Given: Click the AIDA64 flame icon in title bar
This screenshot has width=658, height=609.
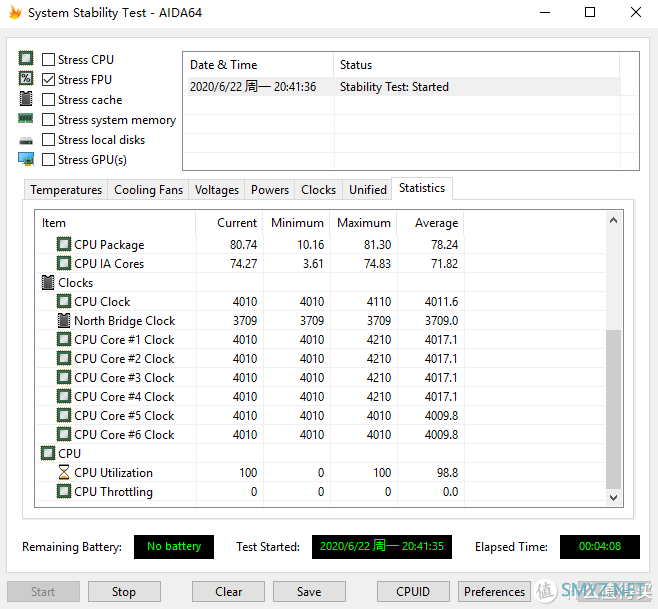Looking at the screenshot, I should click(15, 13).
